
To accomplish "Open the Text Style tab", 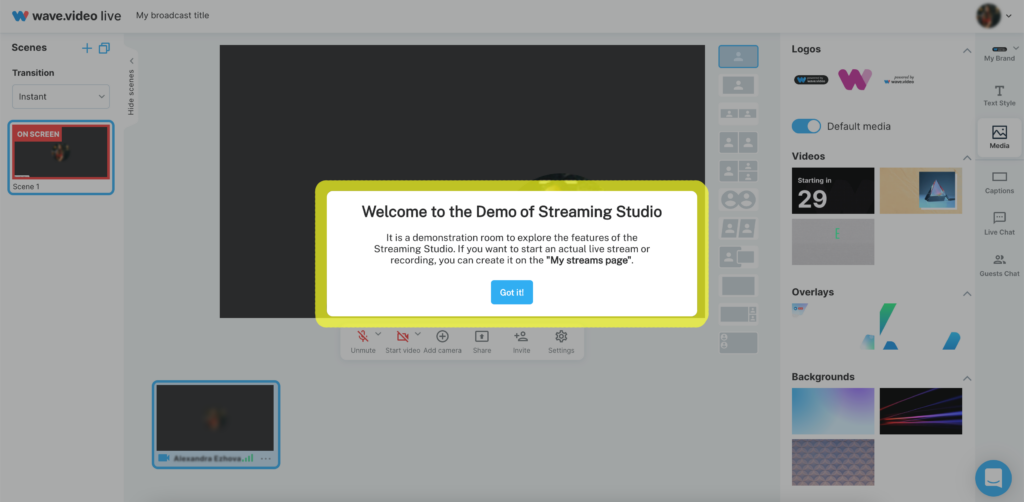I will pos(999,95).
